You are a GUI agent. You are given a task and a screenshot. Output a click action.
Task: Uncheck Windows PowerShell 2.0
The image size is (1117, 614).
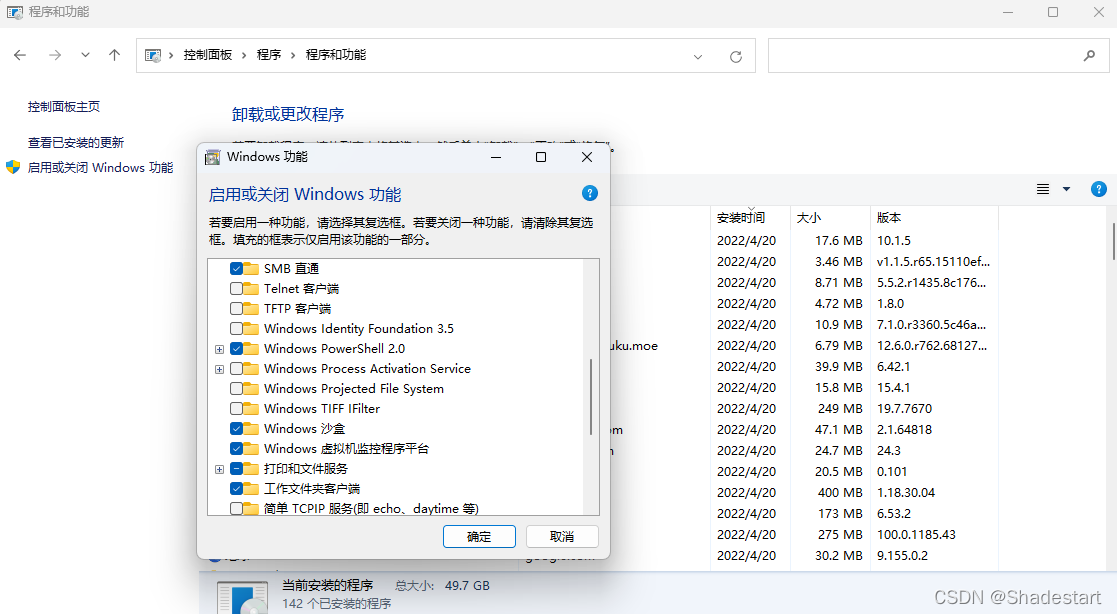click(237, 348)
